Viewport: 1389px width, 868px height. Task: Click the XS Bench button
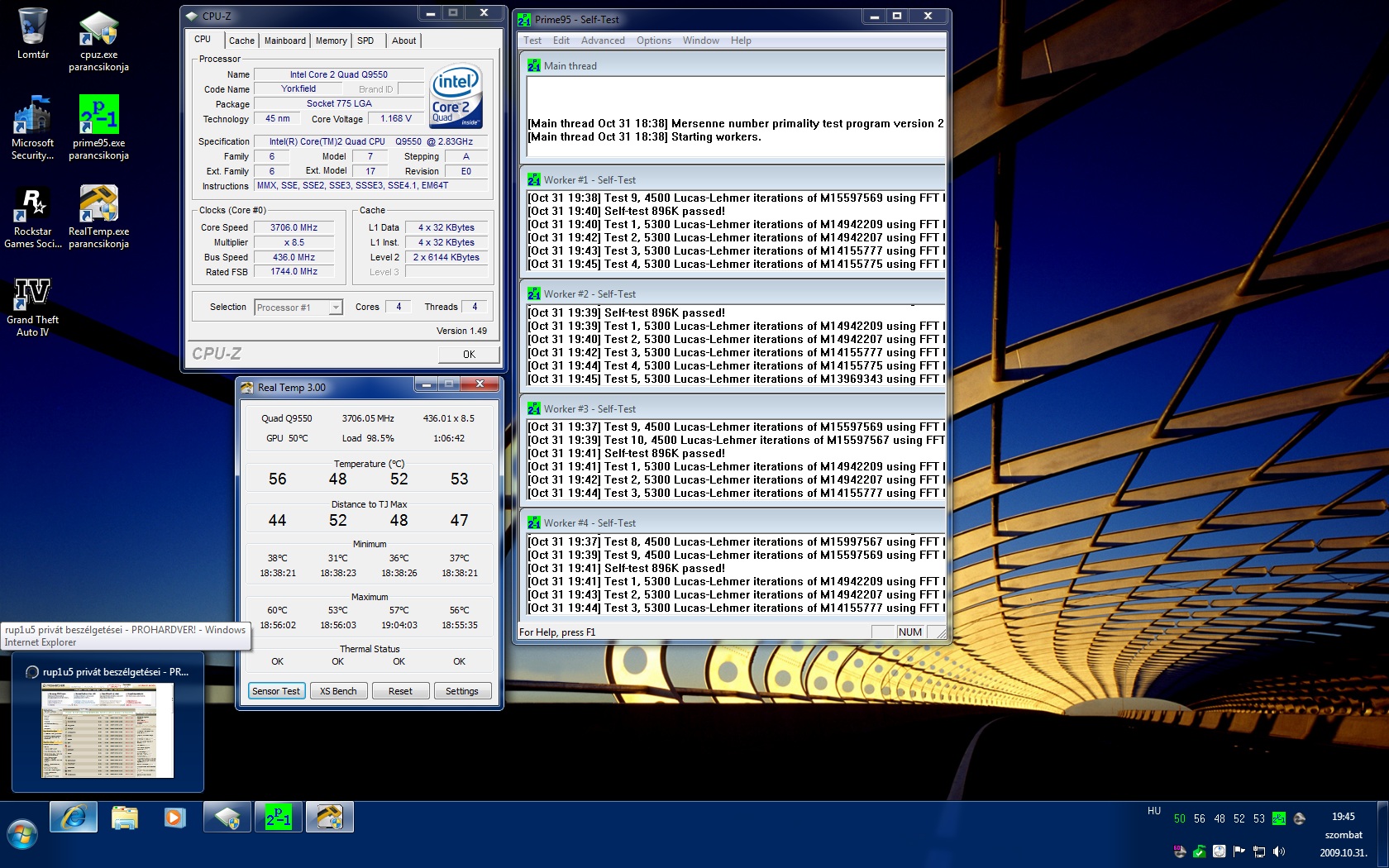click(338, 691)
